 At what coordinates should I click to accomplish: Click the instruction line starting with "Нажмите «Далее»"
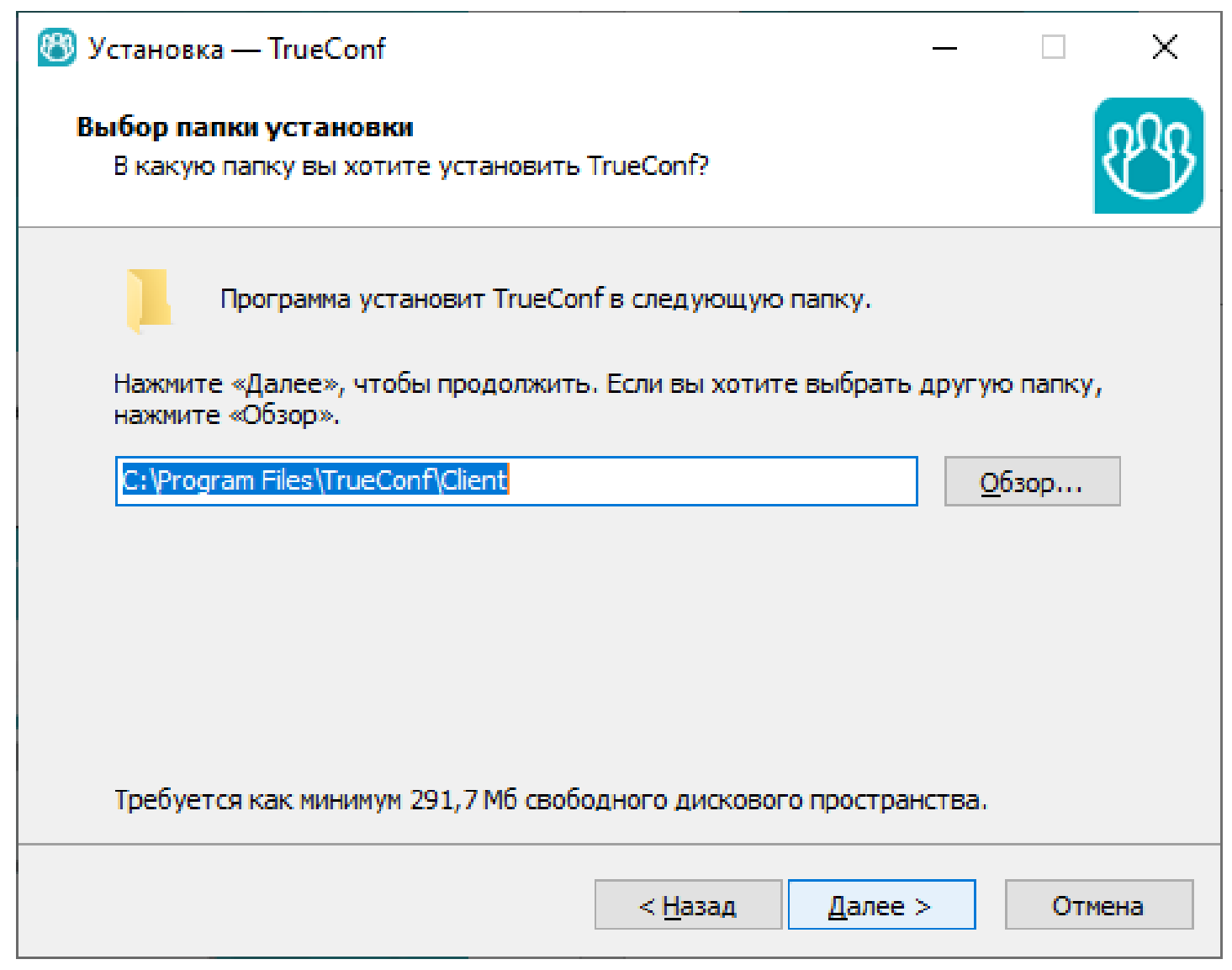pyautogui.click(x=607, y=384)
